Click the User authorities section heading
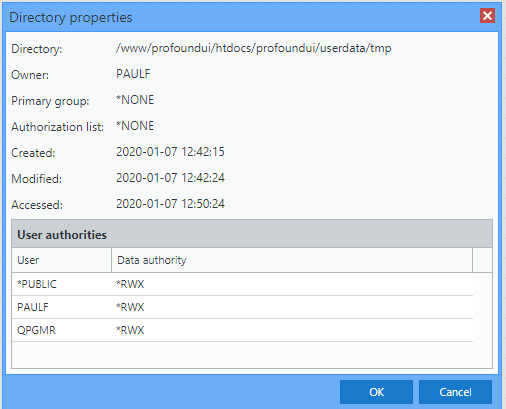 62,235
